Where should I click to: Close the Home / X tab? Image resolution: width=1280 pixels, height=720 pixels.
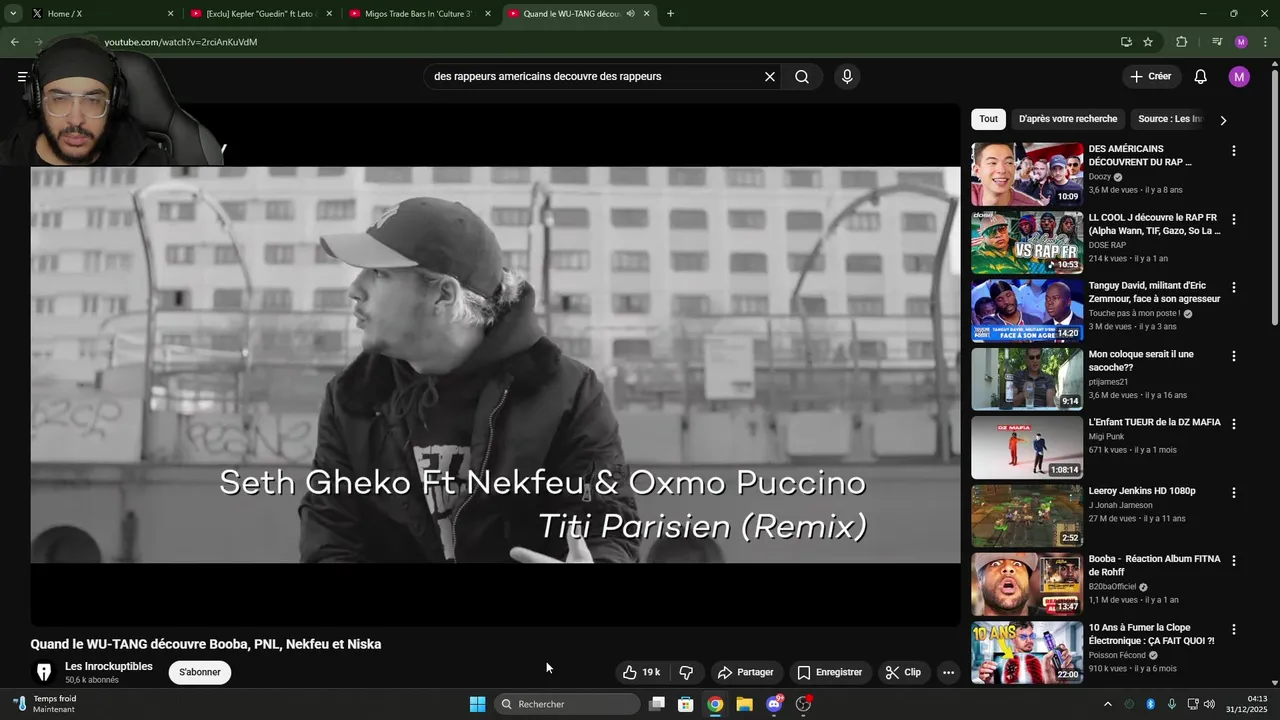(170, 14)
